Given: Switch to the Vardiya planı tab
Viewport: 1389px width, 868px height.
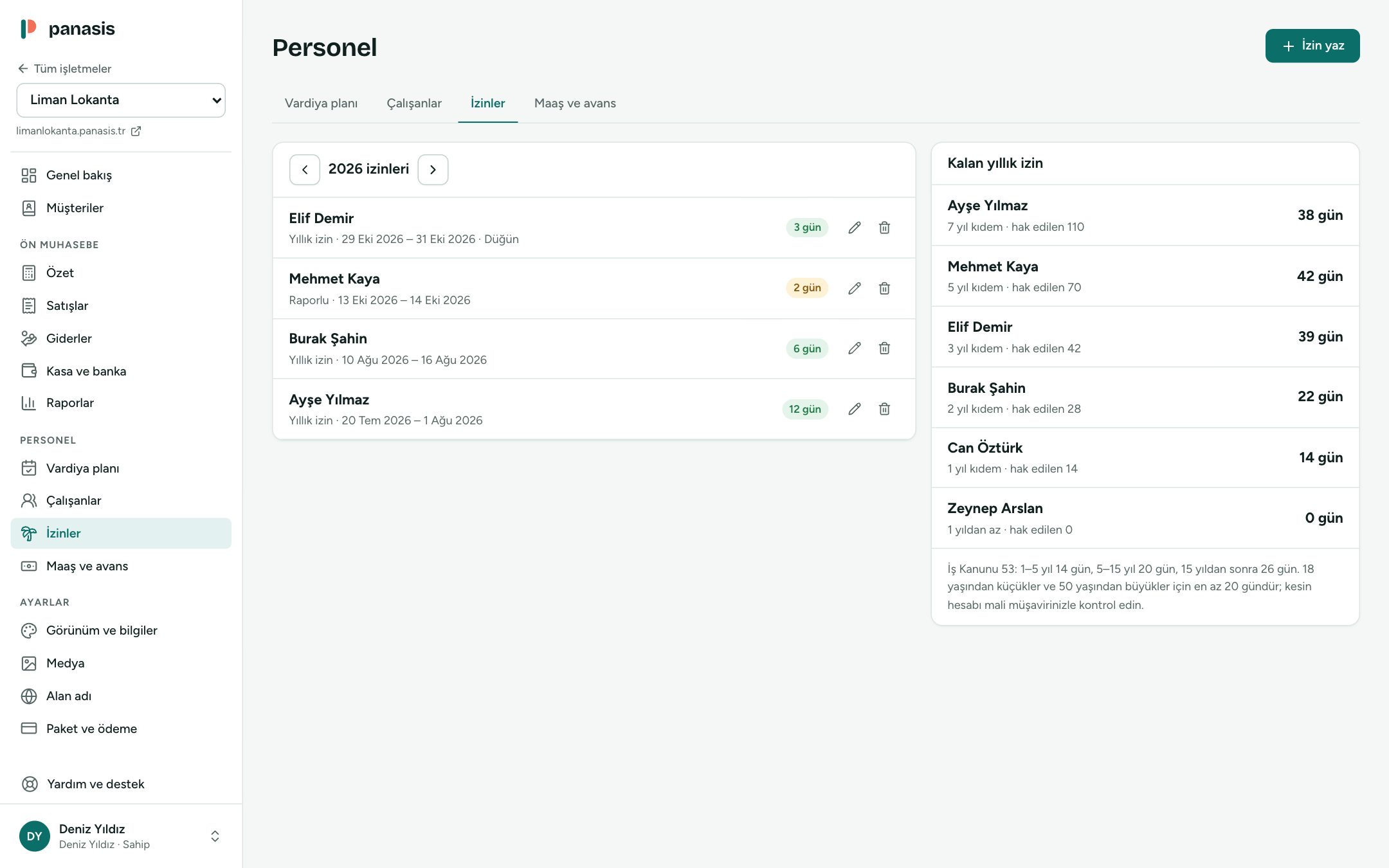Looking at the screenshot, I should coord(321,104).
